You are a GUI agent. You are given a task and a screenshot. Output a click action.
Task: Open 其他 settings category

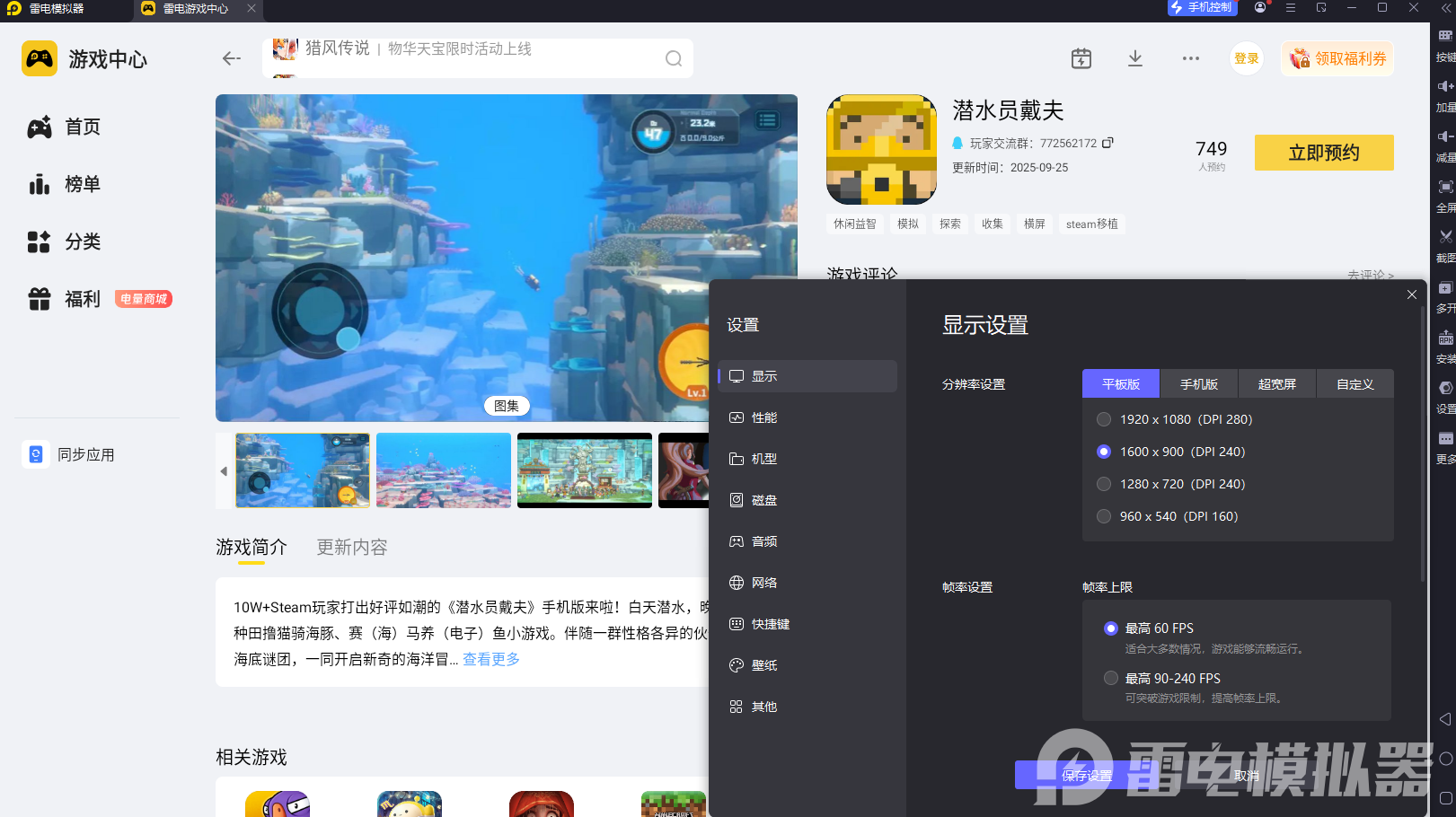click(807, 707)
